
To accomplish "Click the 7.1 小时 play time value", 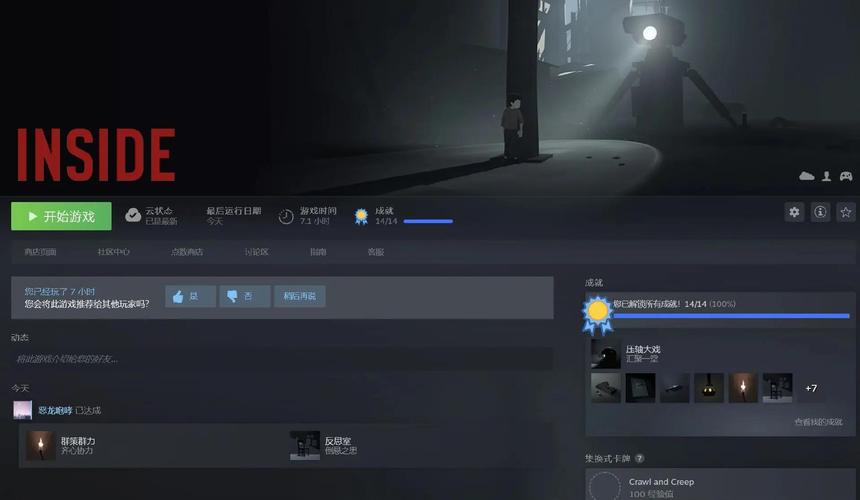I will click(314, 221).
